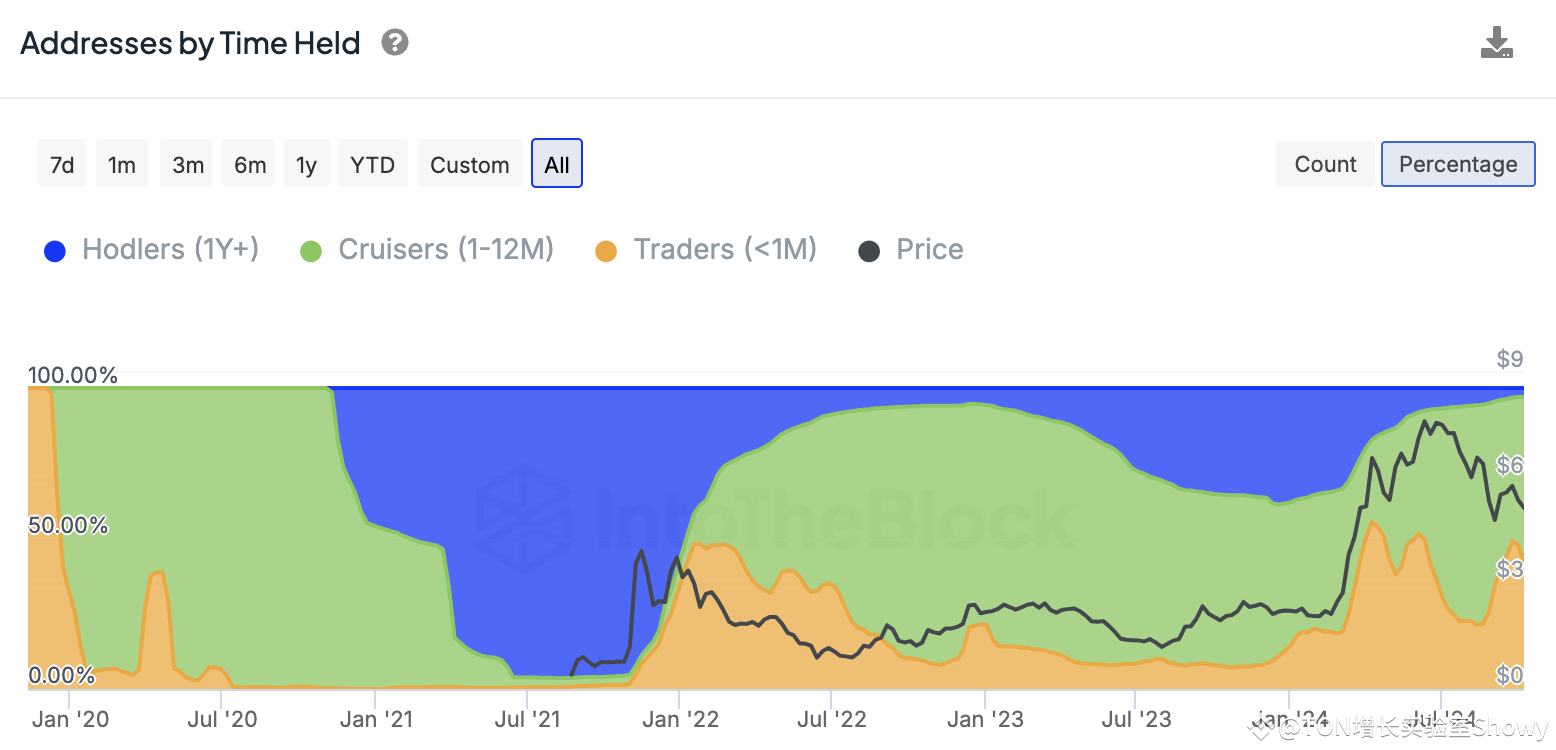
Task: Select the 3m time range
Action: click(188, 164)
